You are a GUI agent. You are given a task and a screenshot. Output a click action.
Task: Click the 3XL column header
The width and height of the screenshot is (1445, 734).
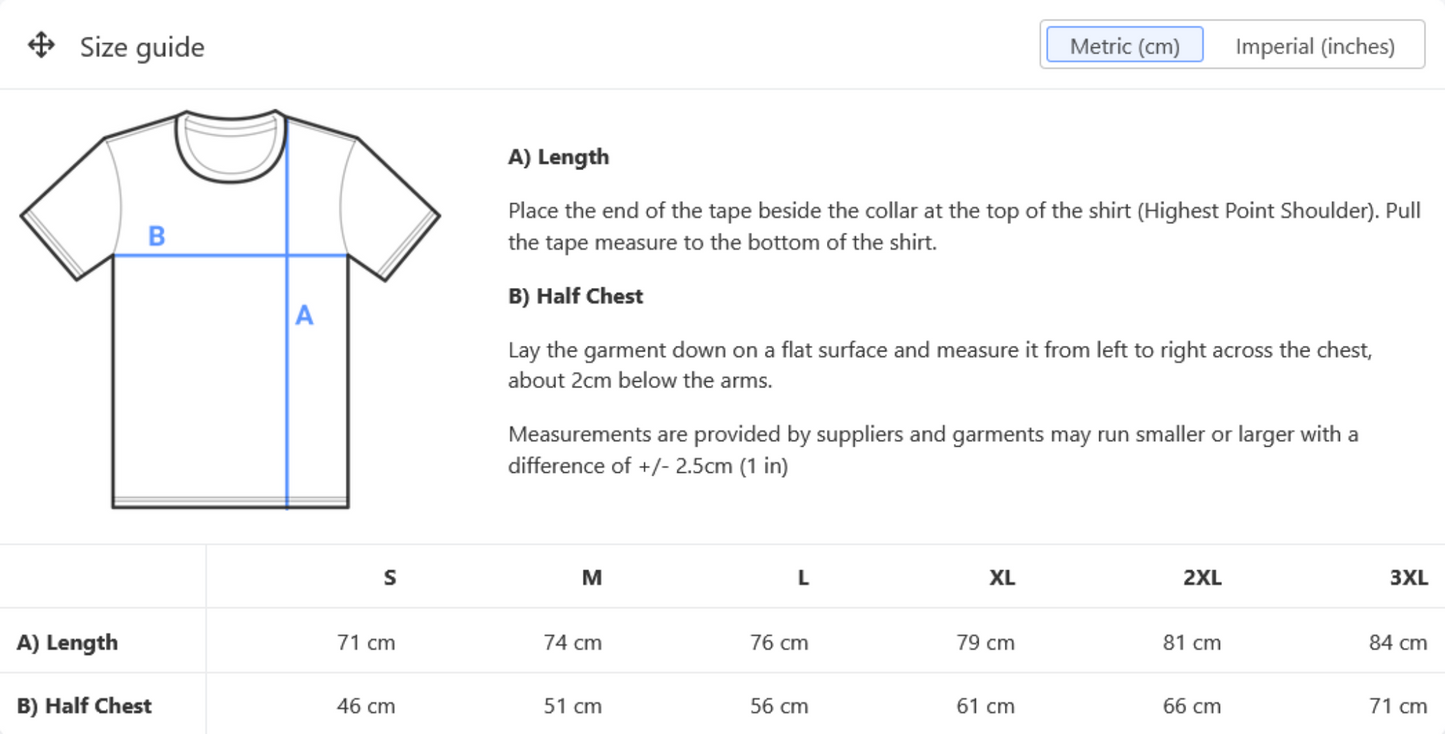pyautogui.click(x=1410, y=577)
